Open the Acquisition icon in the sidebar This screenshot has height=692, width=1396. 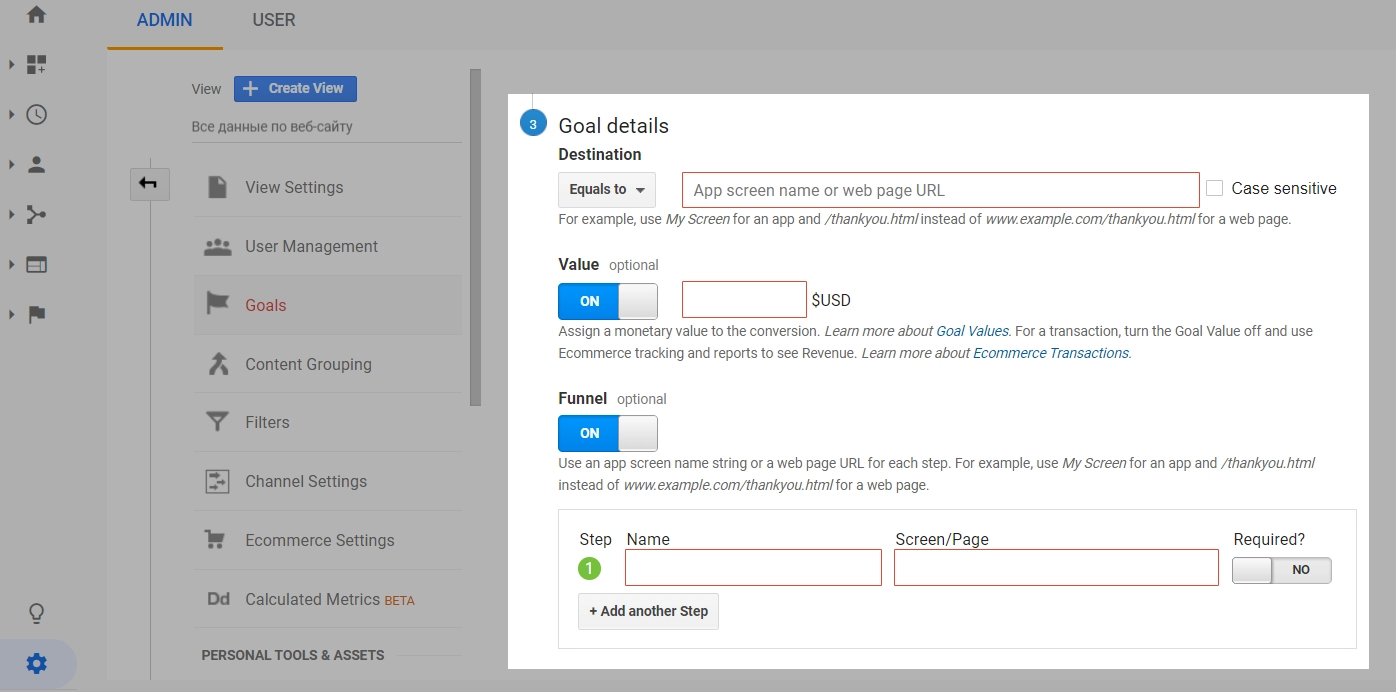(x=37, y=214)
